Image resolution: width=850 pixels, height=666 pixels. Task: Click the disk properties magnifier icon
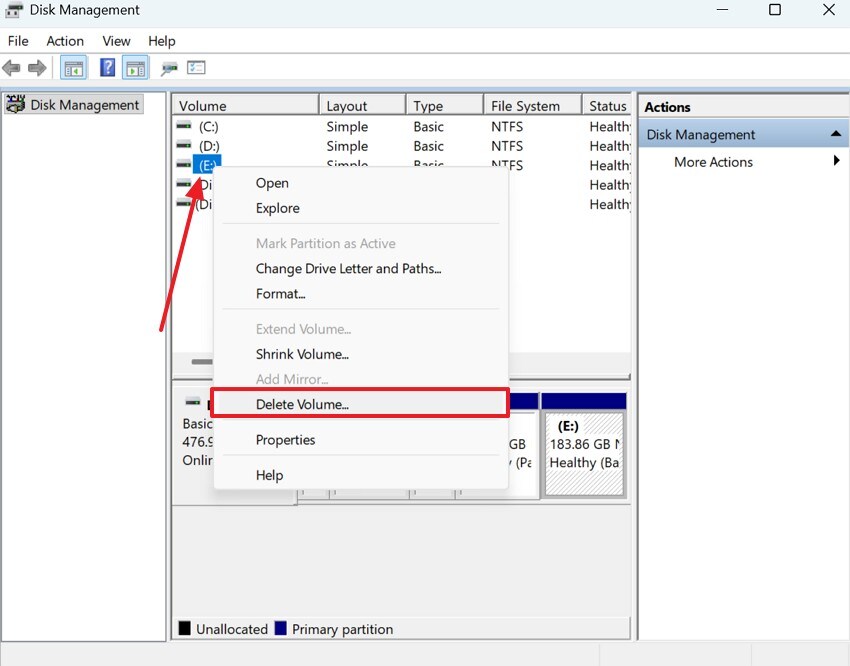(x=168, y=68)
